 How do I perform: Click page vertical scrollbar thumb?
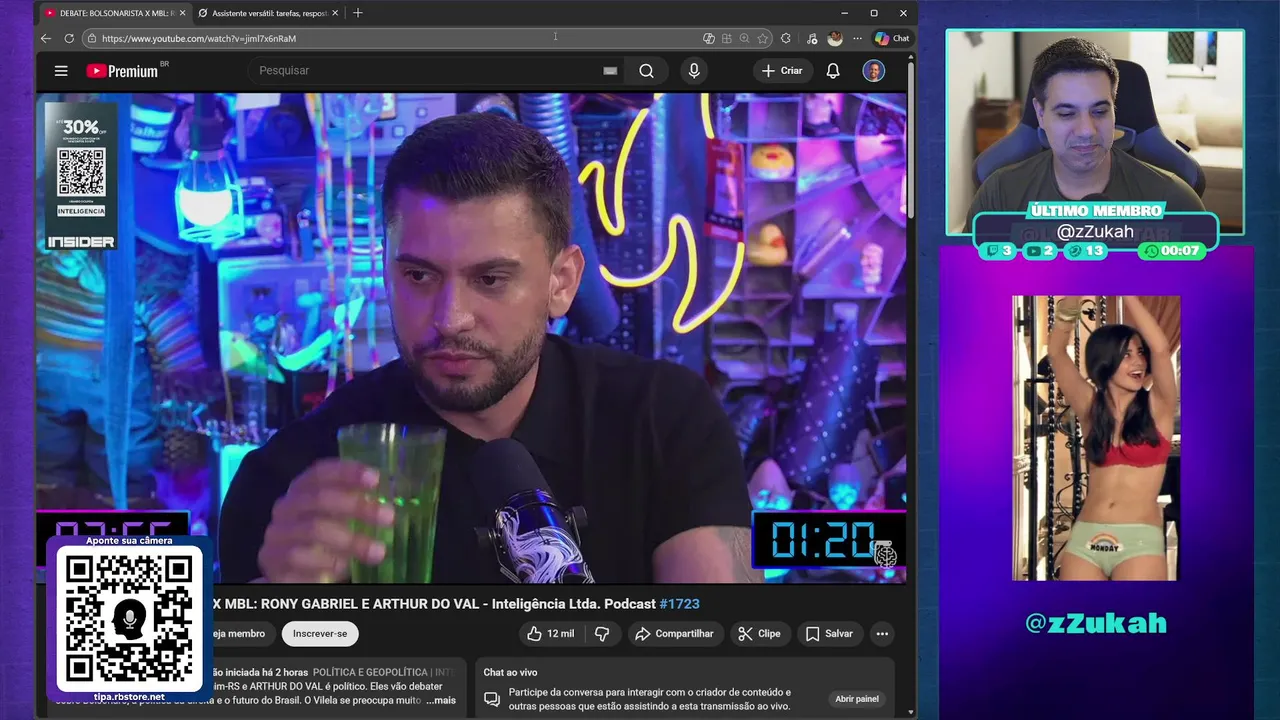[911, 140]
